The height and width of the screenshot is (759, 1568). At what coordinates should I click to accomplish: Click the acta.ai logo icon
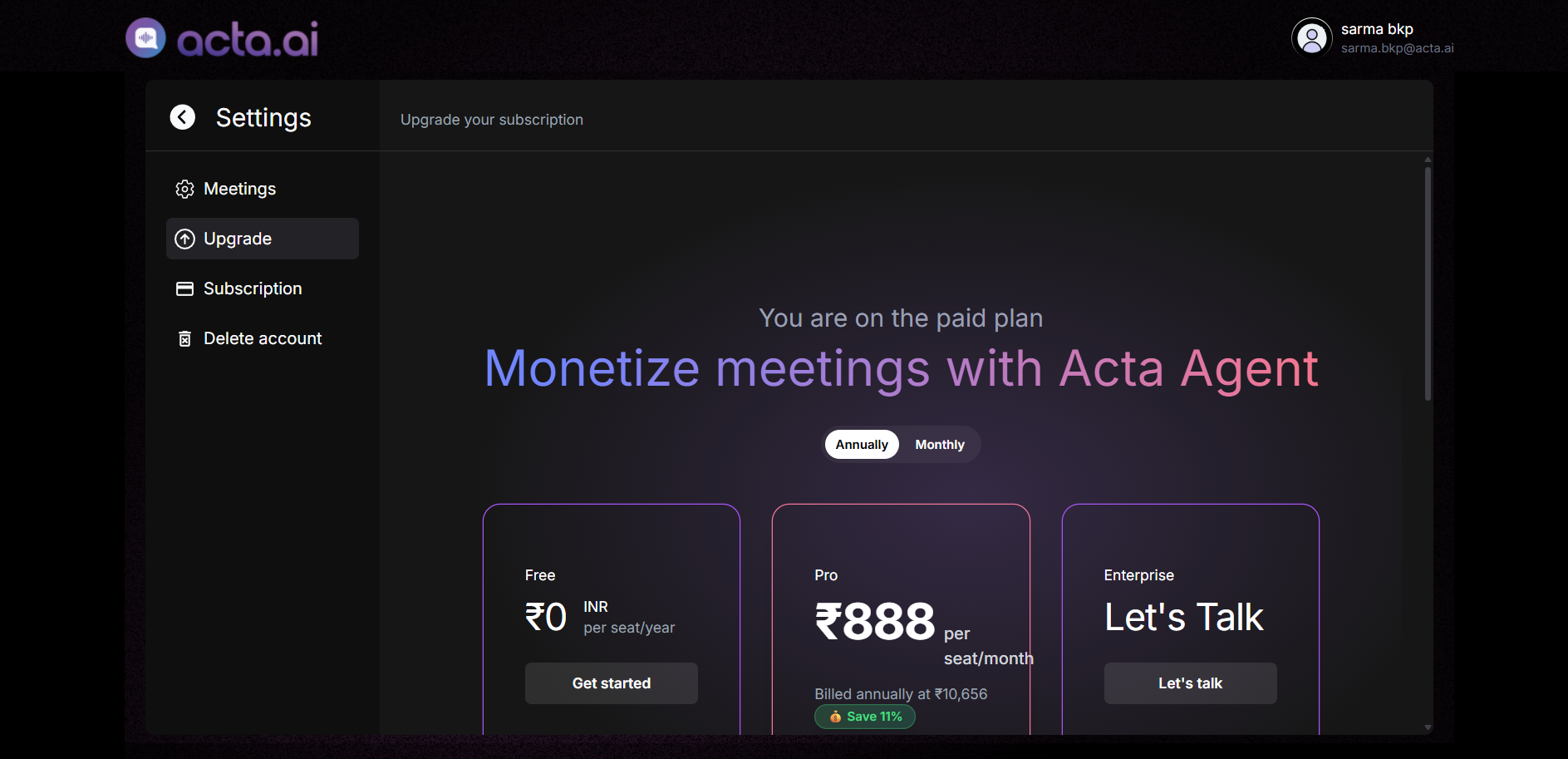[x=145, y=37]
